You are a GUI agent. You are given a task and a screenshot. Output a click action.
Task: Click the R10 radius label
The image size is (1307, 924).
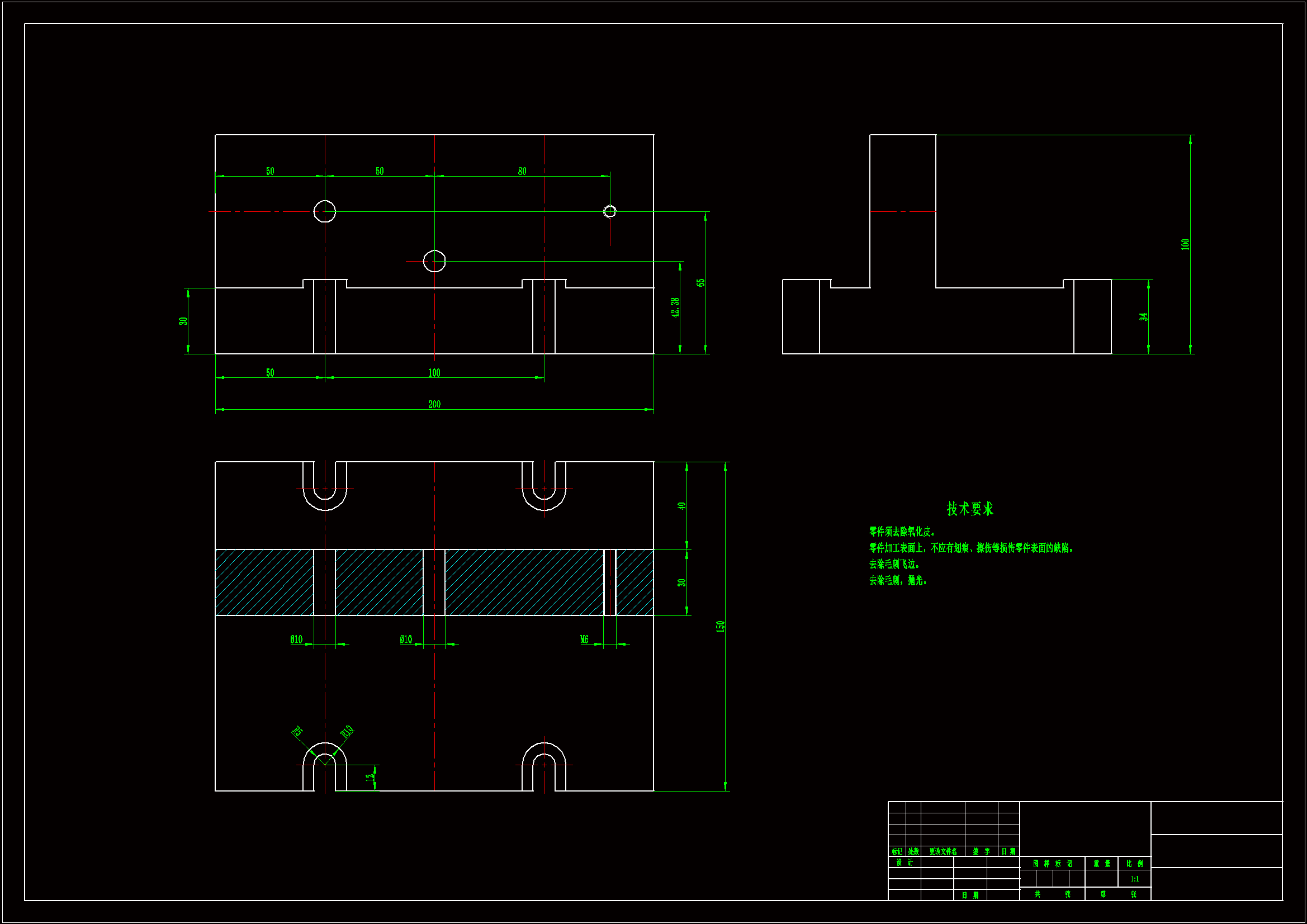pyautogui.click(x=347, y=731)
